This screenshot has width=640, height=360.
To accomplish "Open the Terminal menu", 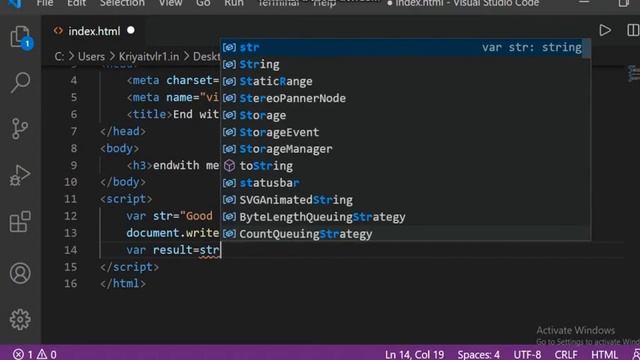I will [x=278, y=3].
